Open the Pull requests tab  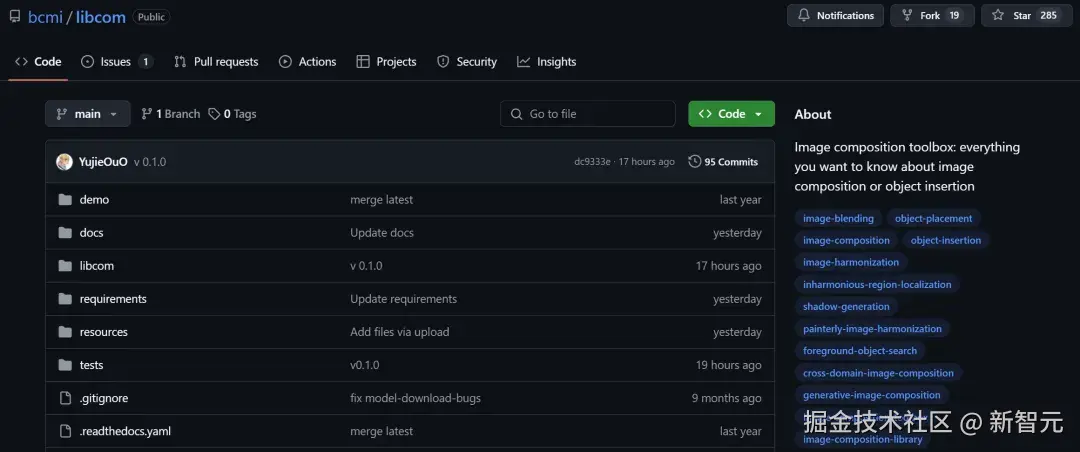tap(216, 62)
